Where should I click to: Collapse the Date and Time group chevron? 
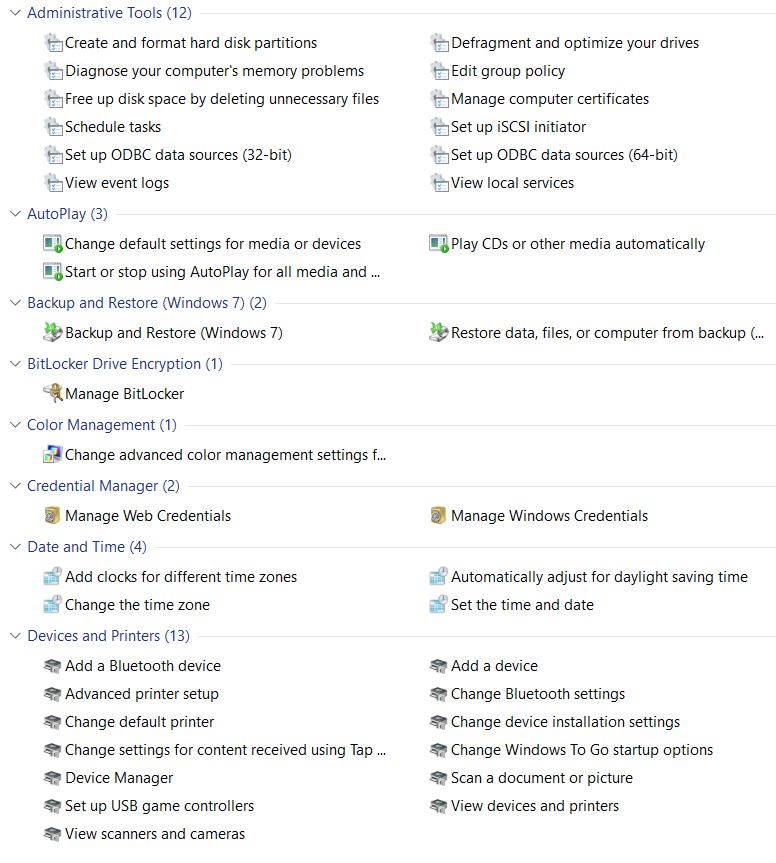click(x=15, y=546)
